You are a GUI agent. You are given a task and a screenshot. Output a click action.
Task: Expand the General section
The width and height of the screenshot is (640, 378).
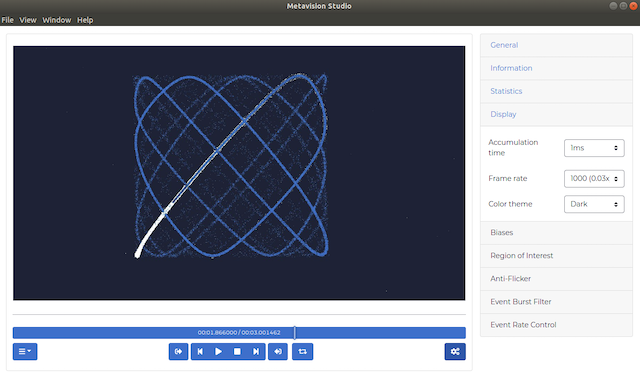coord(556,45)
